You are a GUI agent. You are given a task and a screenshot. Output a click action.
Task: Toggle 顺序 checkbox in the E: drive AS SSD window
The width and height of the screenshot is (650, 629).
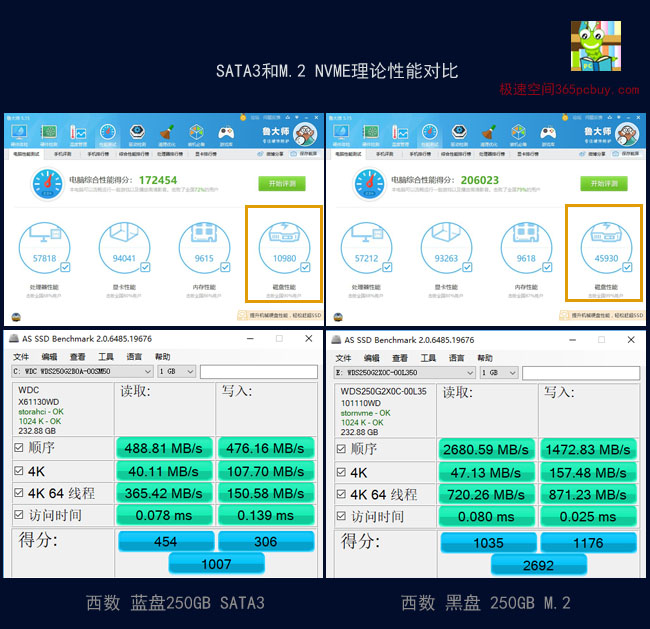click(341, 449)
